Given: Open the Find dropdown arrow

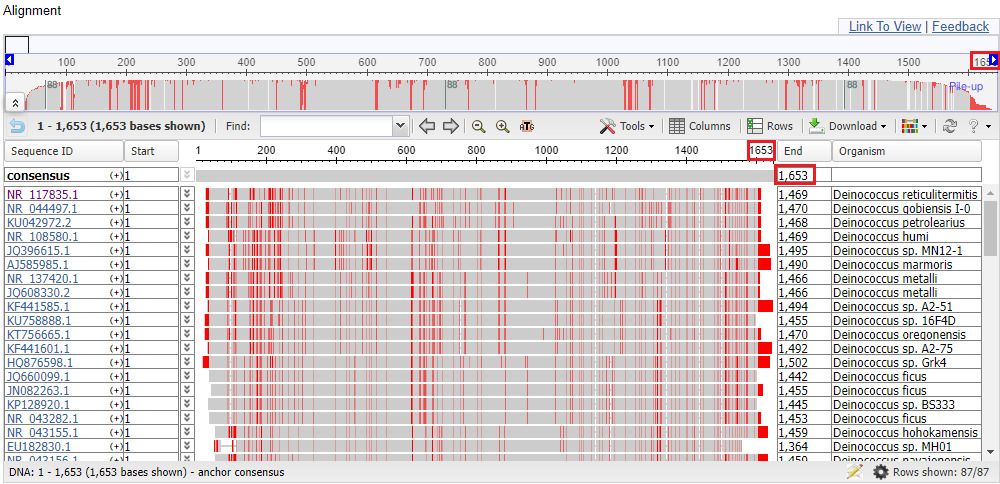Looking at the screenshot, I should (x=401, y=126).
